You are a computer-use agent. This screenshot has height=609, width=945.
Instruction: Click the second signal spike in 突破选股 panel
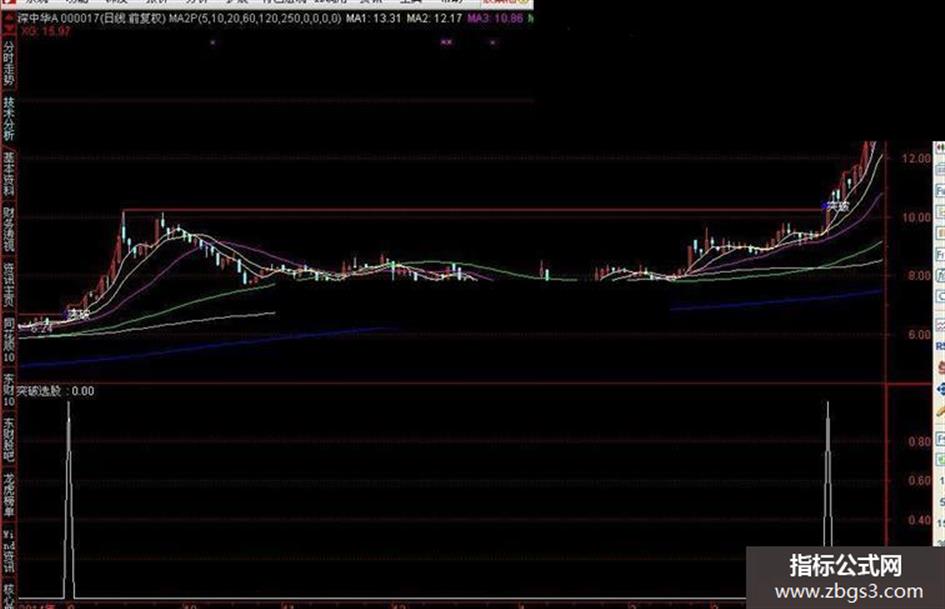(828, 474)
